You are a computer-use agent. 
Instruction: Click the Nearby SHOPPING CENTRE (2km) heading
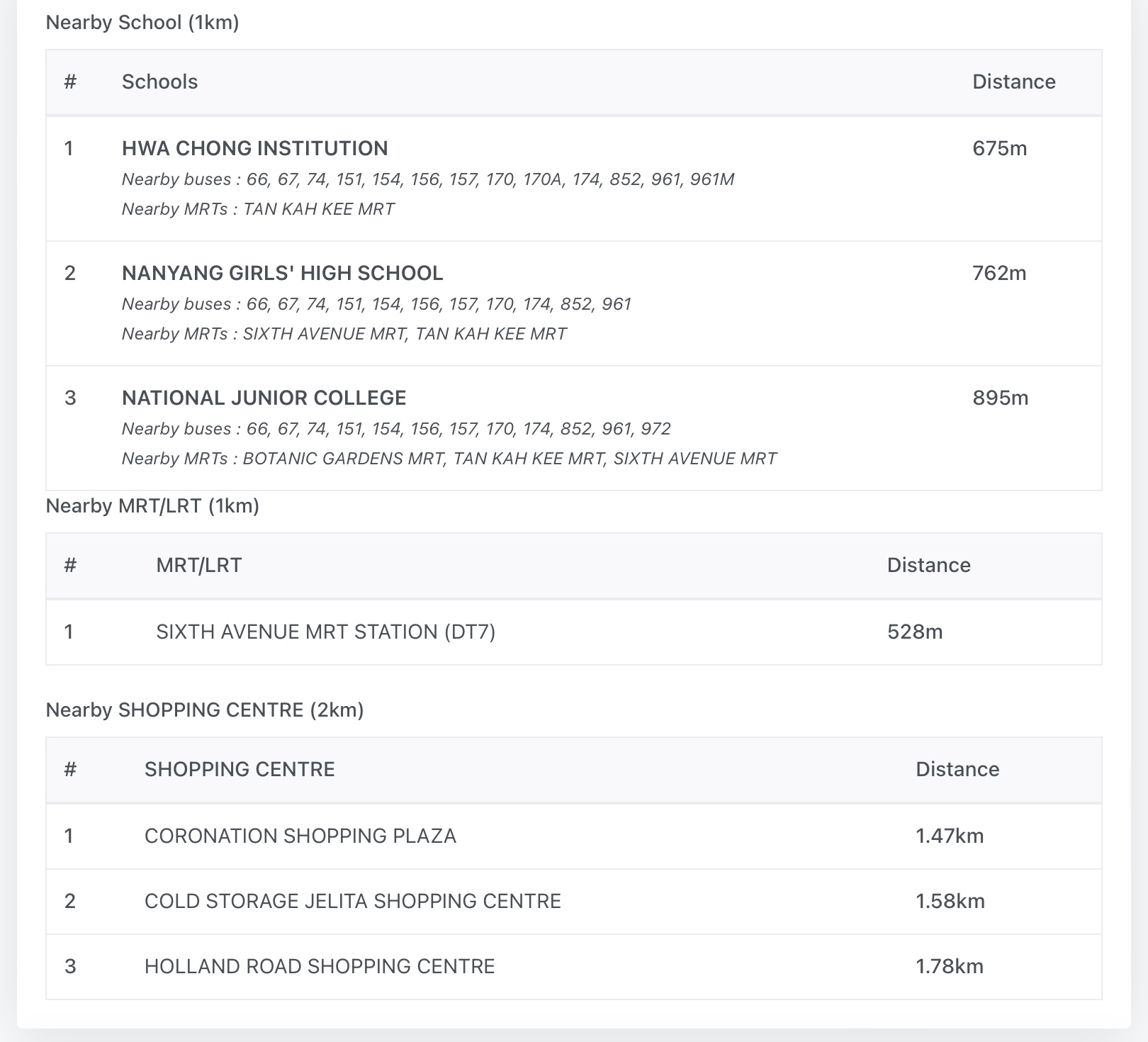(204, 710)
